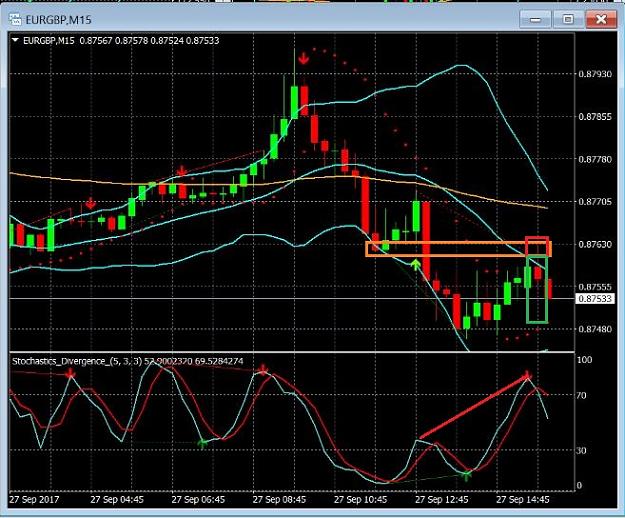Click price scale value 0.87705
This screenshot has height=518, width=625.
pos(595,202)
